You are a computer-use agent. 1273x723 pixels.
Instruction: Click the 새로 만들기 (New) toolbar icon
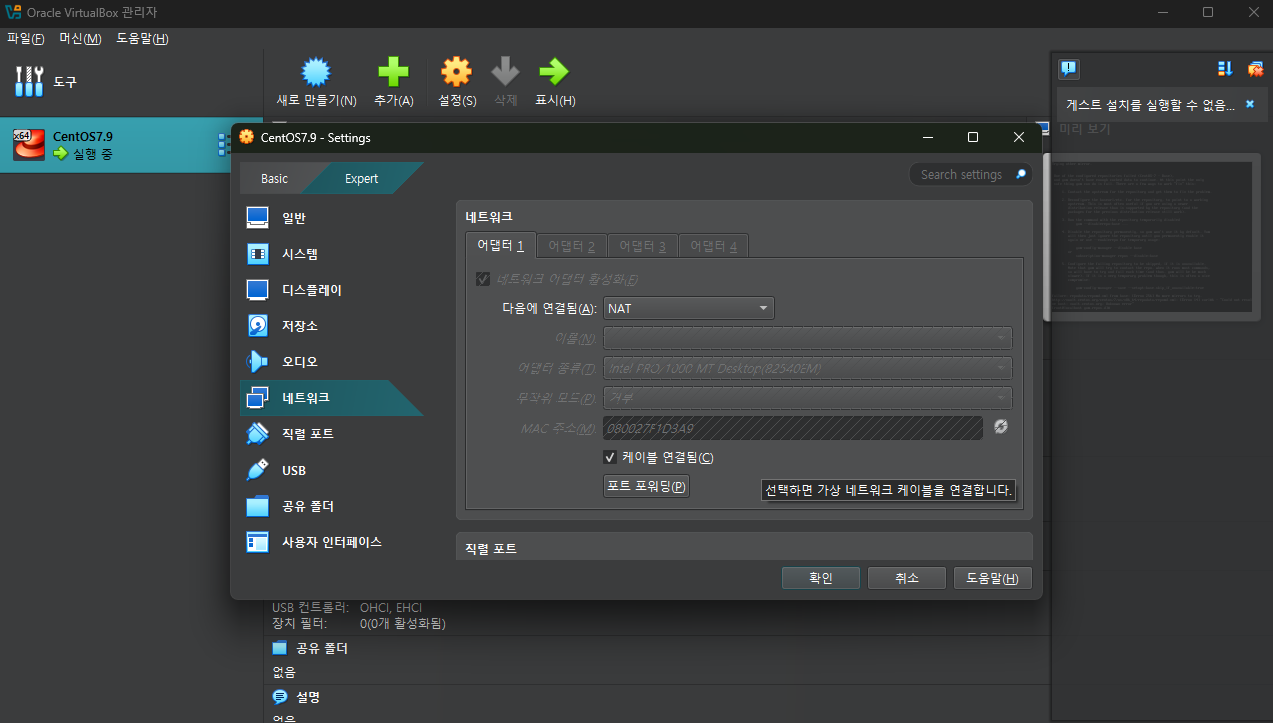(316, 72)
